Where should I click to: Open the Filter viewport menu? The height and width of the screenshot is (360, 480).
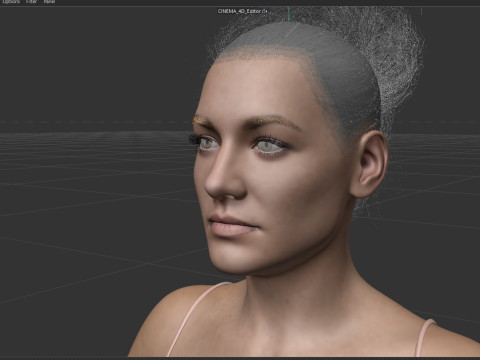tap(31, 1)
